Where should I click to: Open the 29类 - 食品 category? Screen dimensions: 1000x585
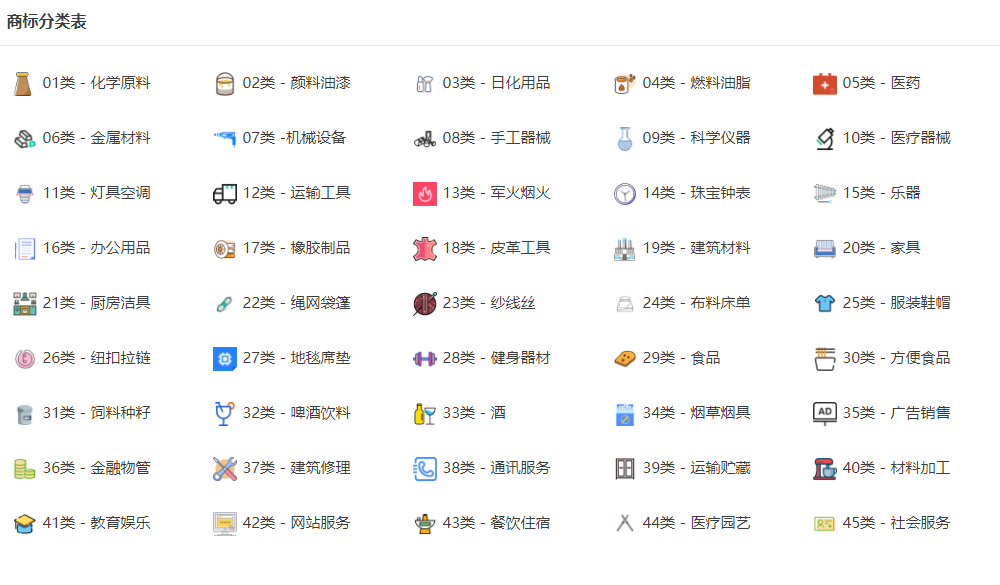tap(681, 358)
